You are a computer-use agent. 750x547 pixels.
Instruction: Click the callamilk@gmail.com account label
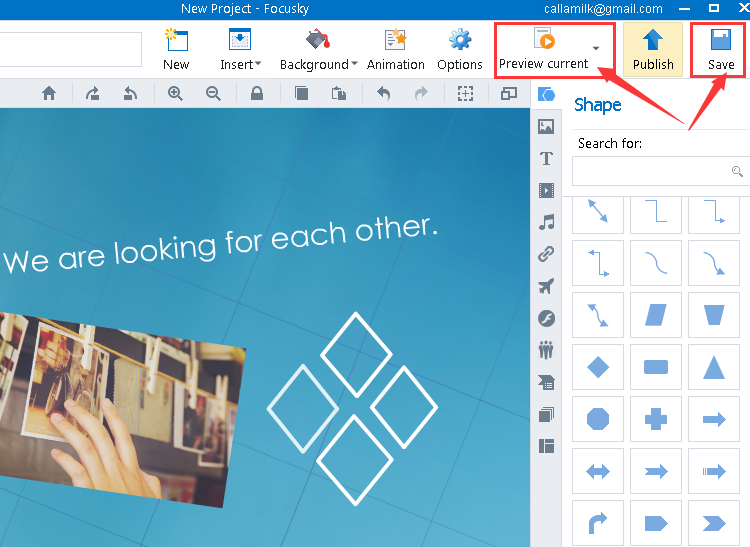click(x=603, y=9)
